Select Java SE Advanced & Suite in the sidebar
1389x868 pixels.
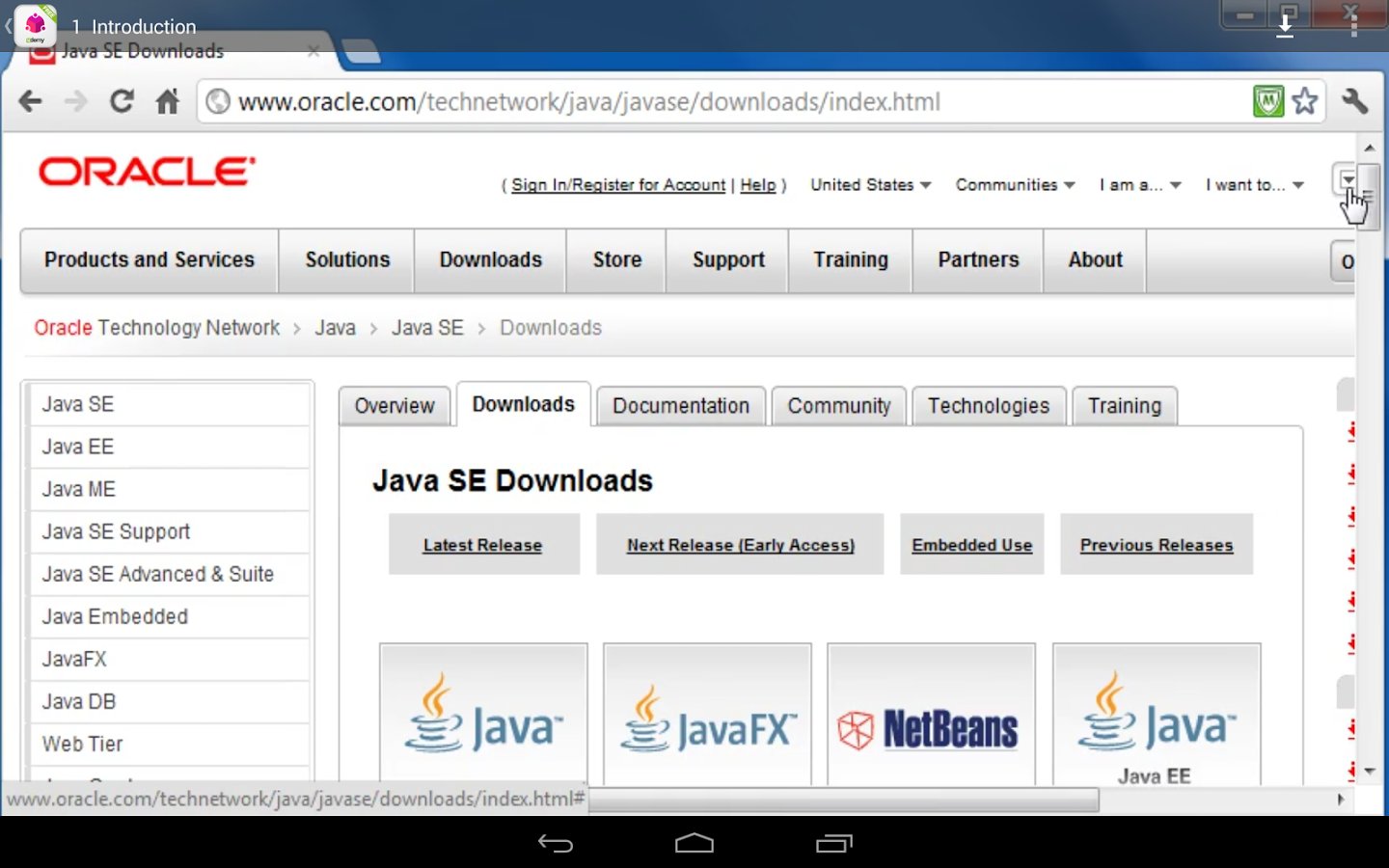[x=169, y=574]
